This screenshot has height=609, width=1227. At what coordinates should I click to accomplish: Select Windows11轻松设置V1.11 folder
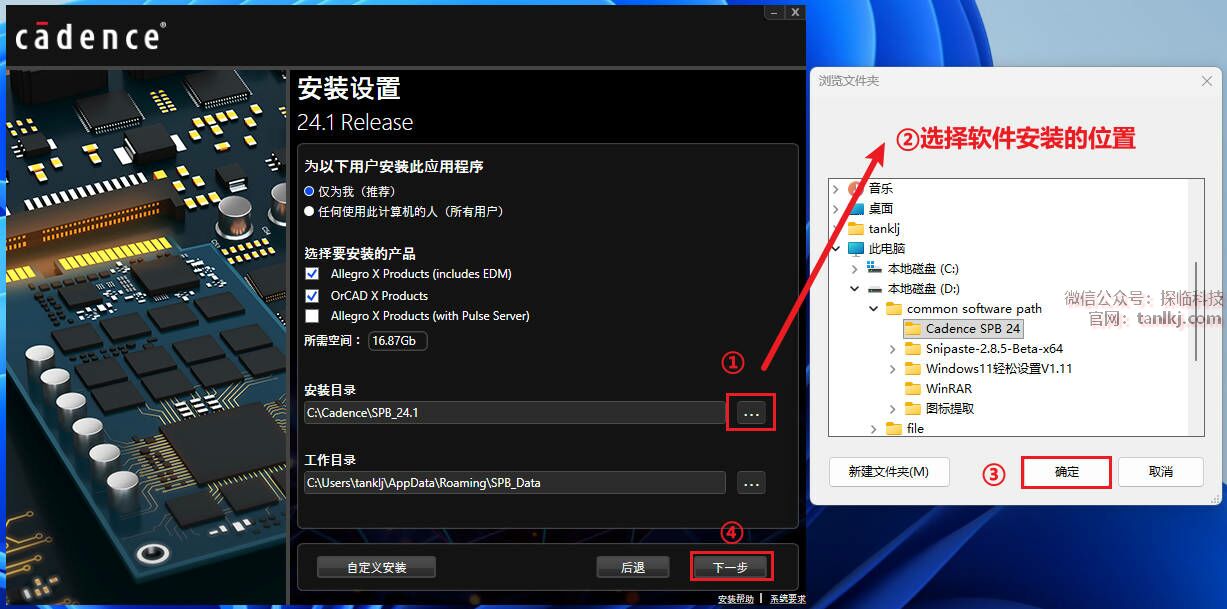(999, 368)
